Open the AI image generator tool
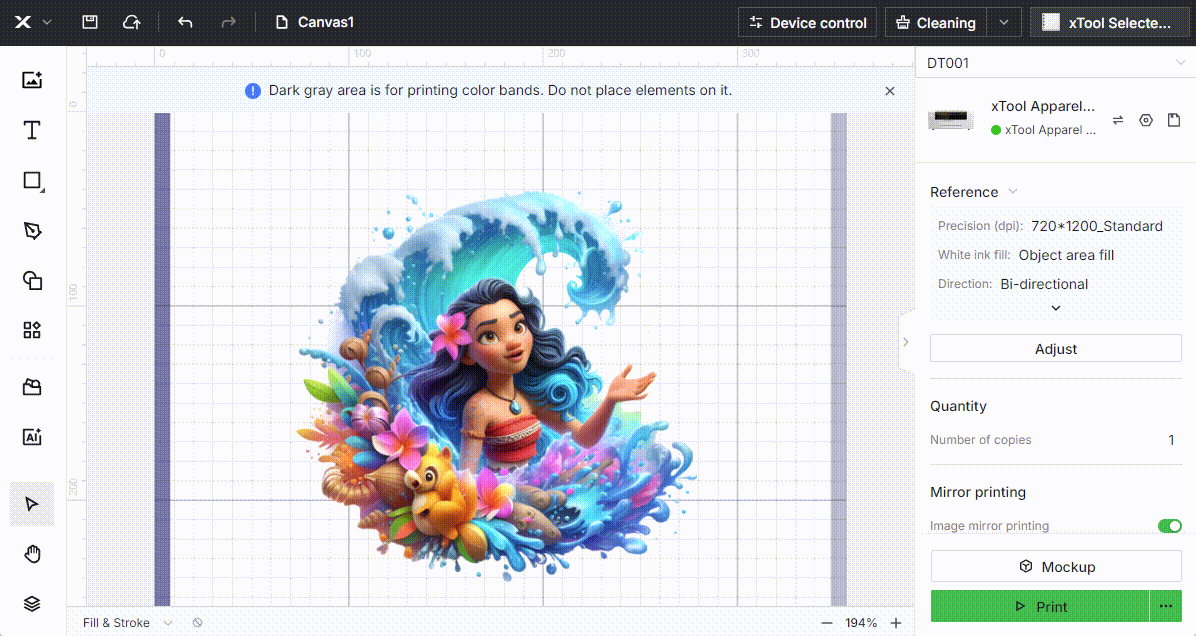The width and height of the screenshot is (1196, 636). point(32,436)
